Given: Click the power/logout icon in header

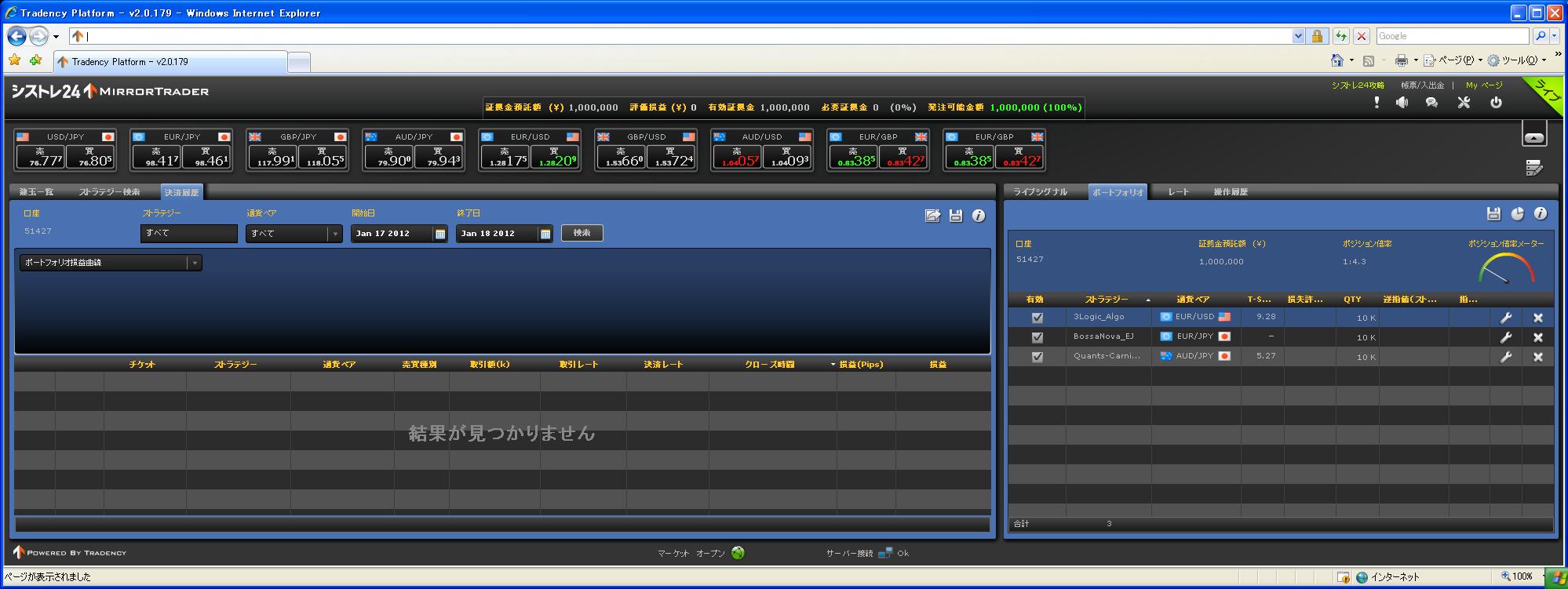Looking at the screenshot, I should pos(1496,103).
